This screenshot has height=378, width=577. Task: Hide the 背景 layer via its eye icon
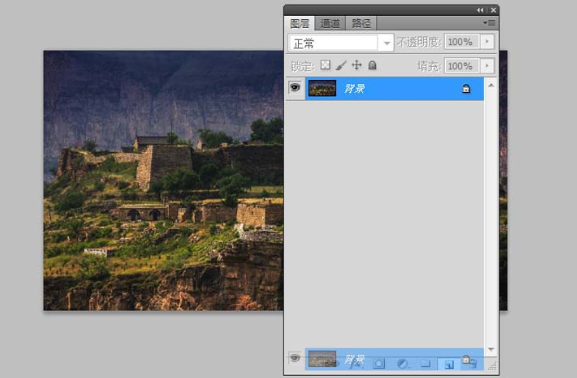pyautogui.click(x=295, y=88)
